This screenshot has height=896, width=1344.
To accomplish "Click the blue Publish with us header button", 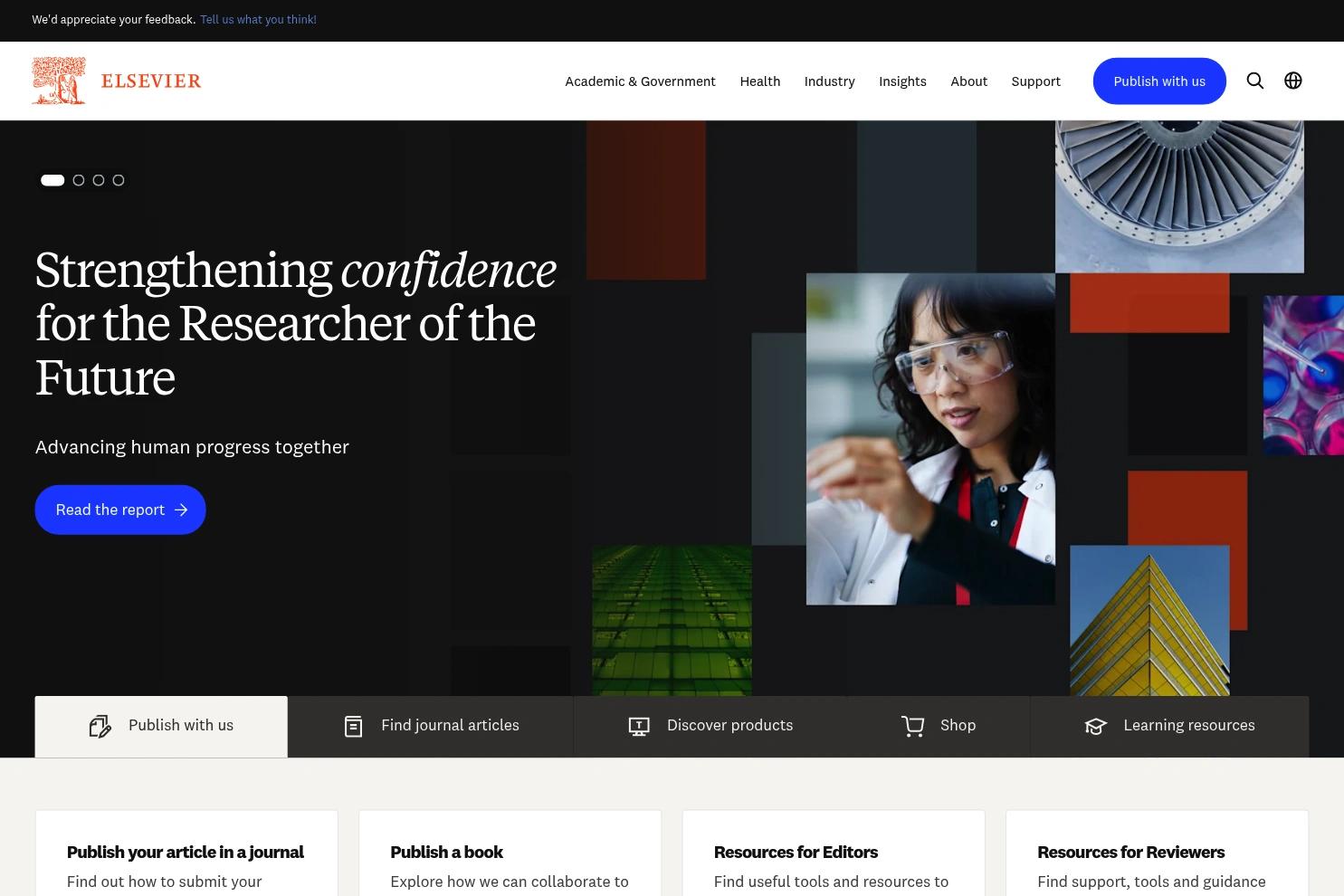I will click(1159, 81).
